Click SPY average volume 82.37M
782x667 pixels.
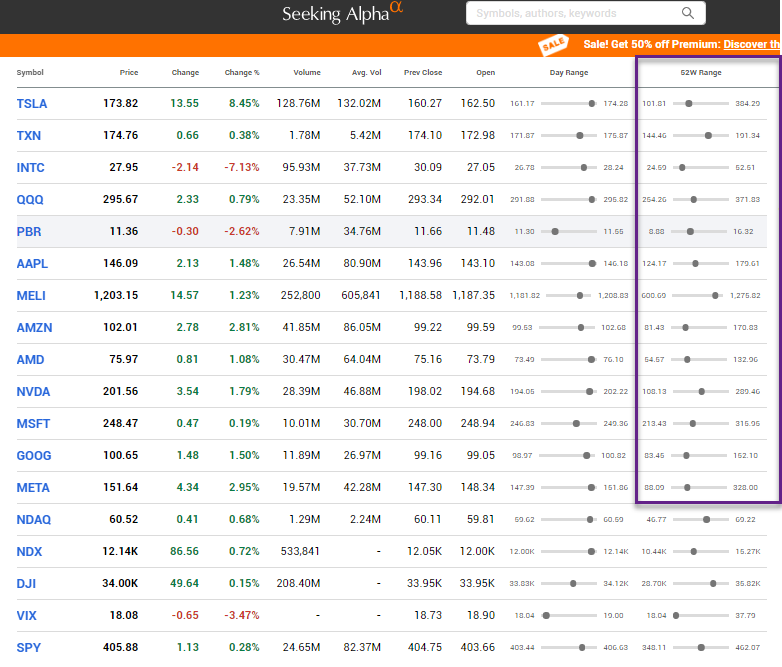pos(362,647)
